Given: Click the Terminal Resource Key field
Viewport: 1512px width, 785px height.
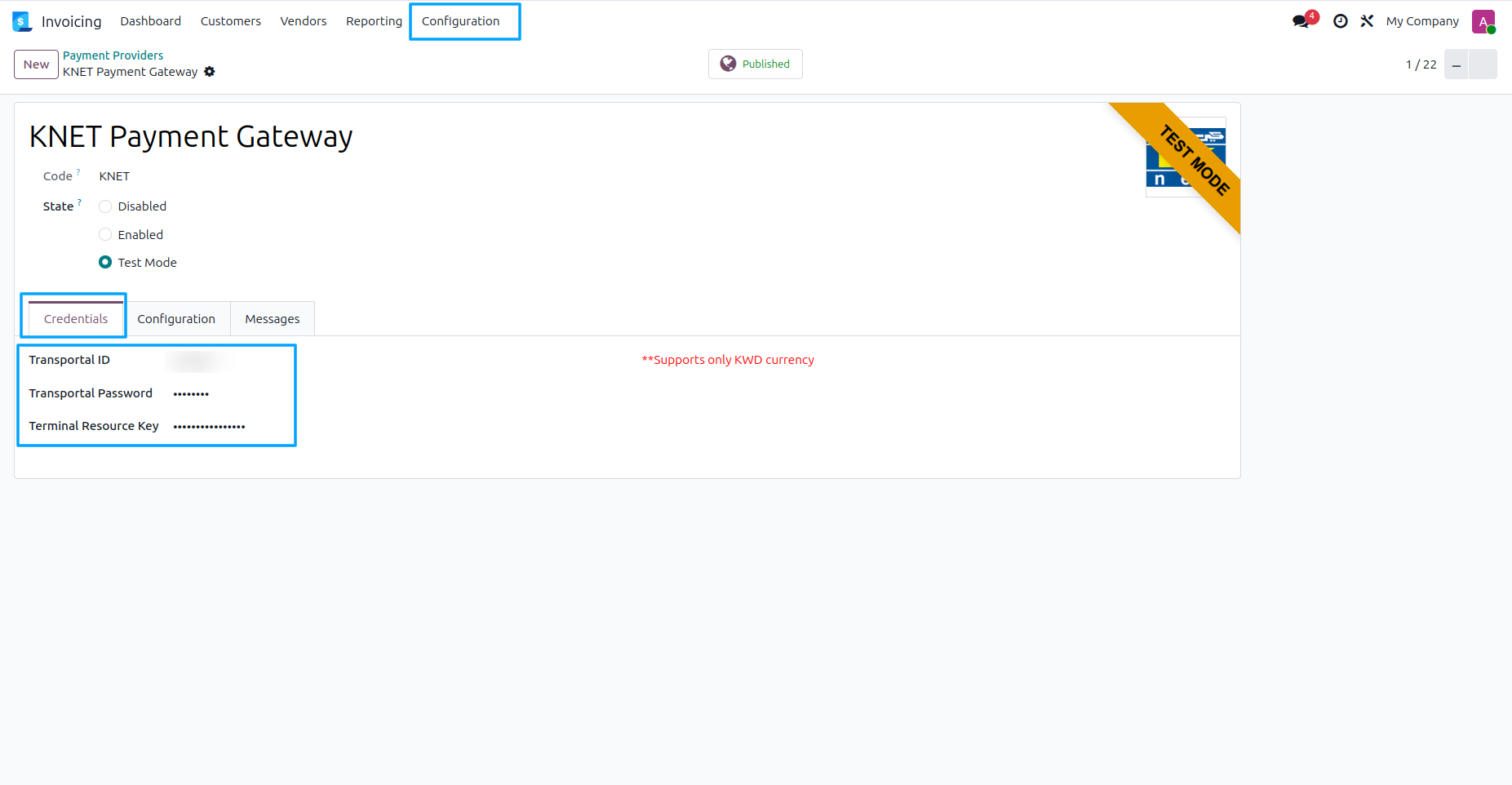Looking at the screenshot, I should [x=209, y=426].
